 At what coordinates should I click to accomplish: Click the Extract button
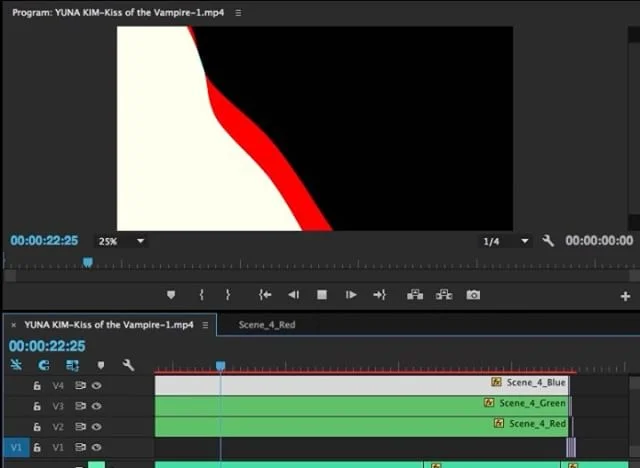tap(444, 295)
